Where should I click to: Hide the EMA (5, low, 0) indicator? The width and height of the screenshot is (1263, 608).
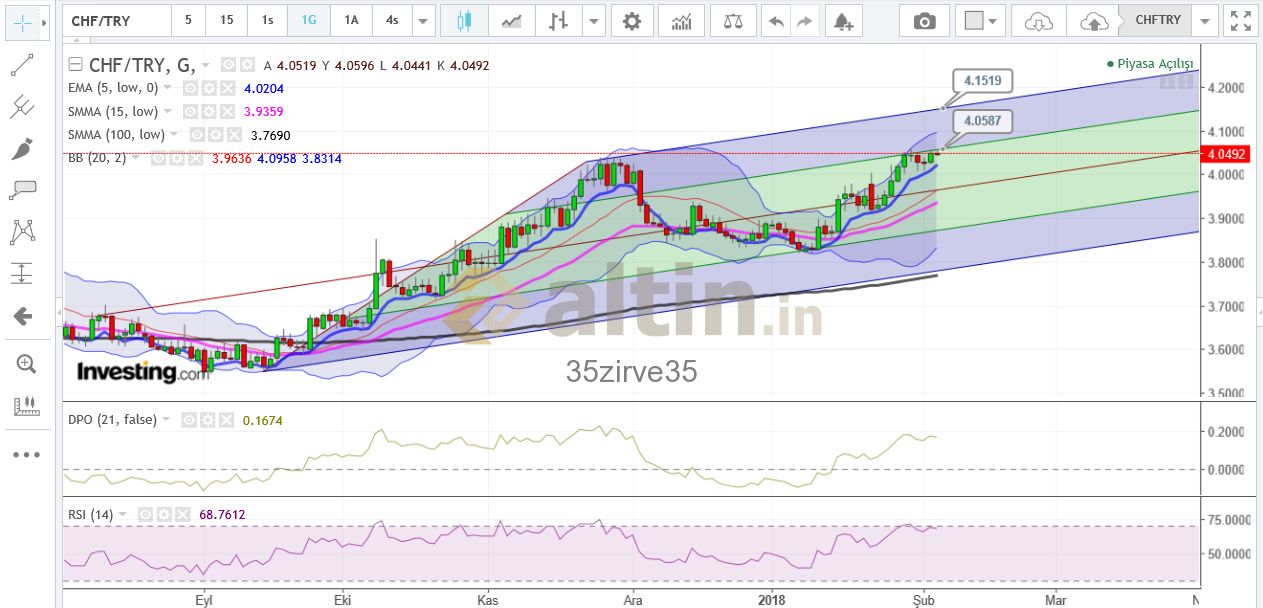point(190,88)
